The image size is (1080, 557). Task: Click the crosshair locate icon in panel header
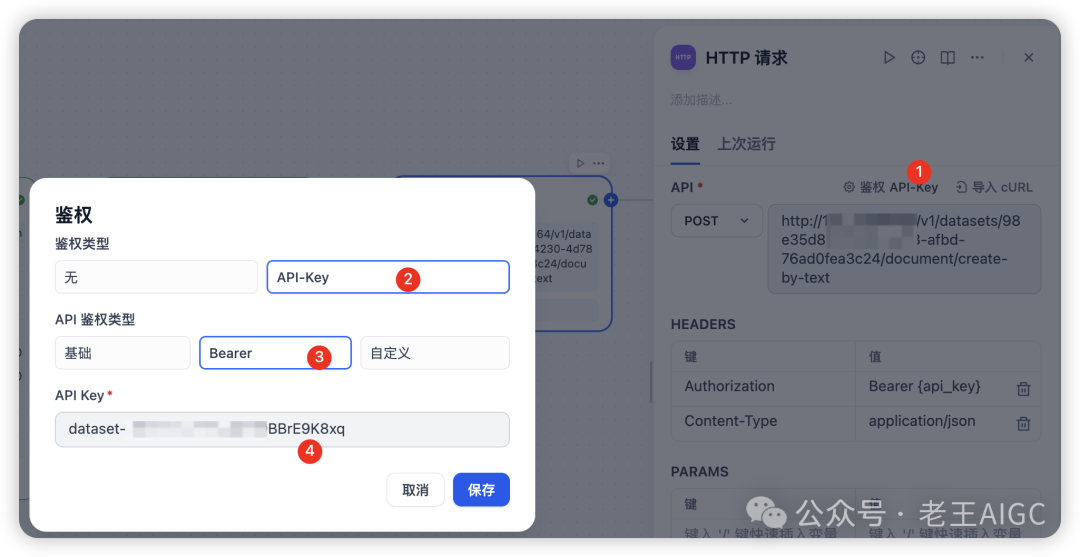tap(918, 58)
